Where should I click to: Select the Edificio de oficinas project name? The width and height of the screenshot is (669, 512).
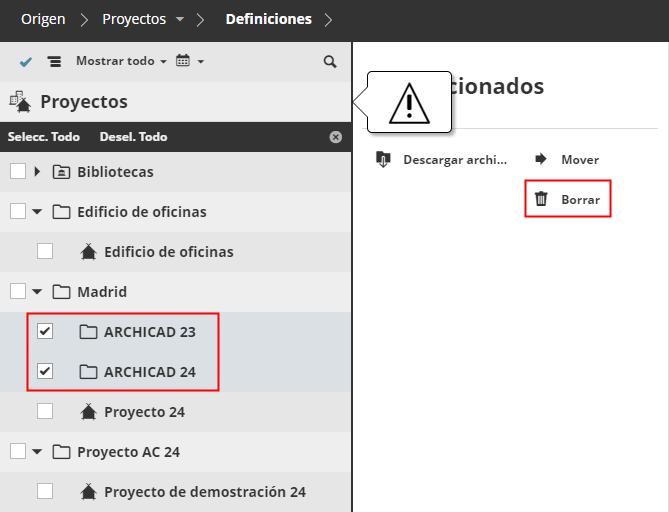(169, 252)
